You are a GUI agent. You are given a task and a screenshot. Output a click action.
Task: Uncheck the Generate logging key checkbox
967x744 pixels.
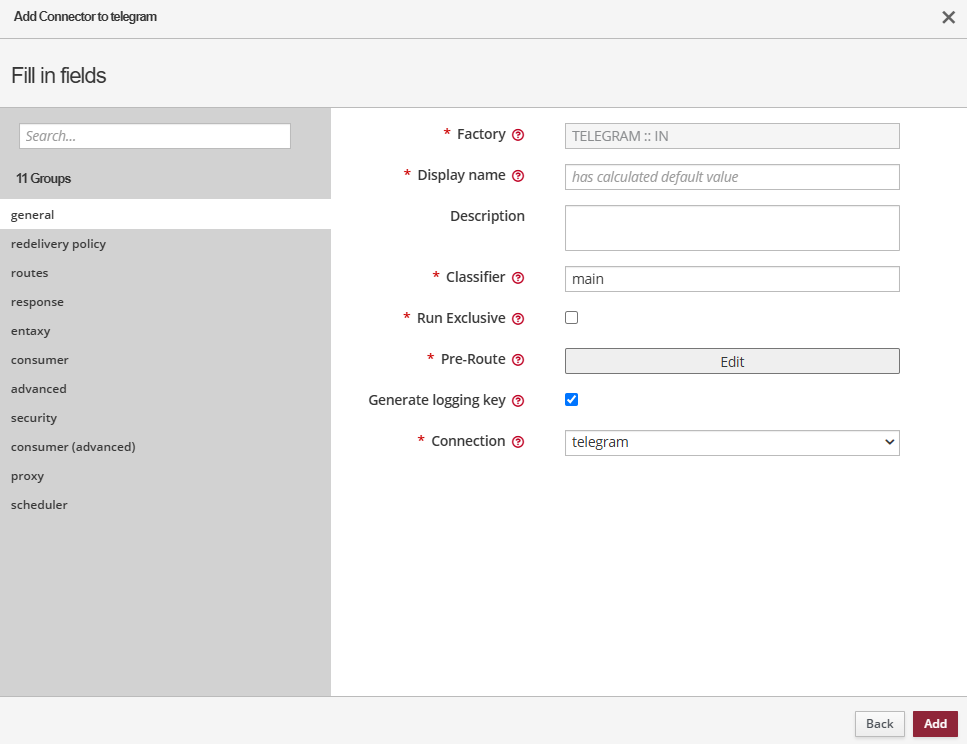(x=572, y=400)
